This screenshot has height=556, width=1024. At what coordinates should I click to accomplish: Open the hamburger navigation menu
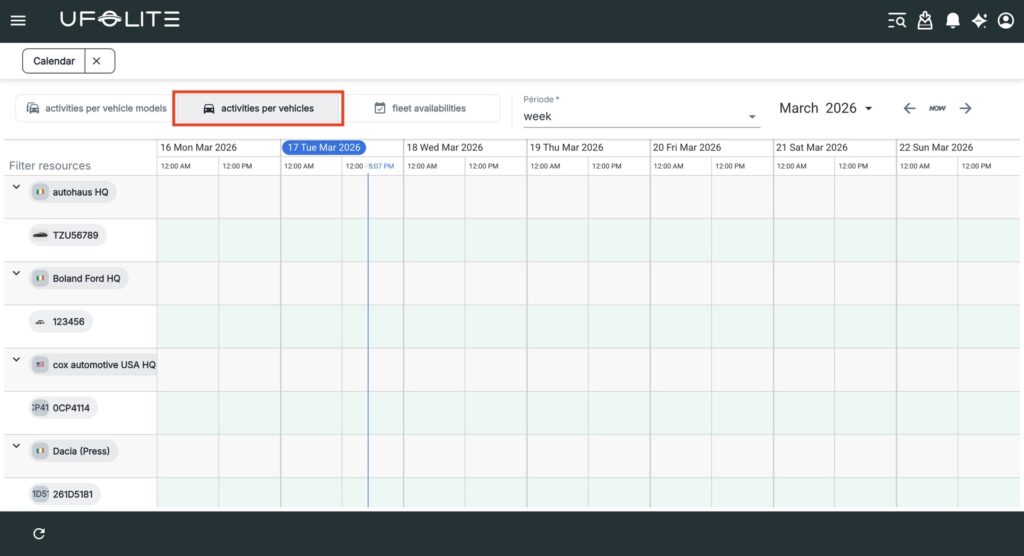pyautogui.click(x=18, y=20)
